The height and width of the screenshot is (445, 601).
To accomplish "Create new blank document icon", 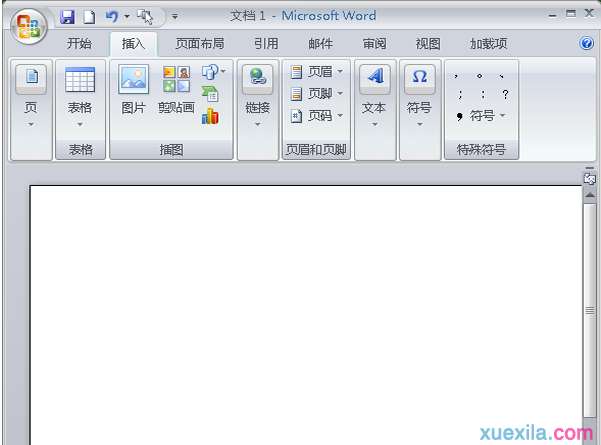I will [x=89, y=17].
